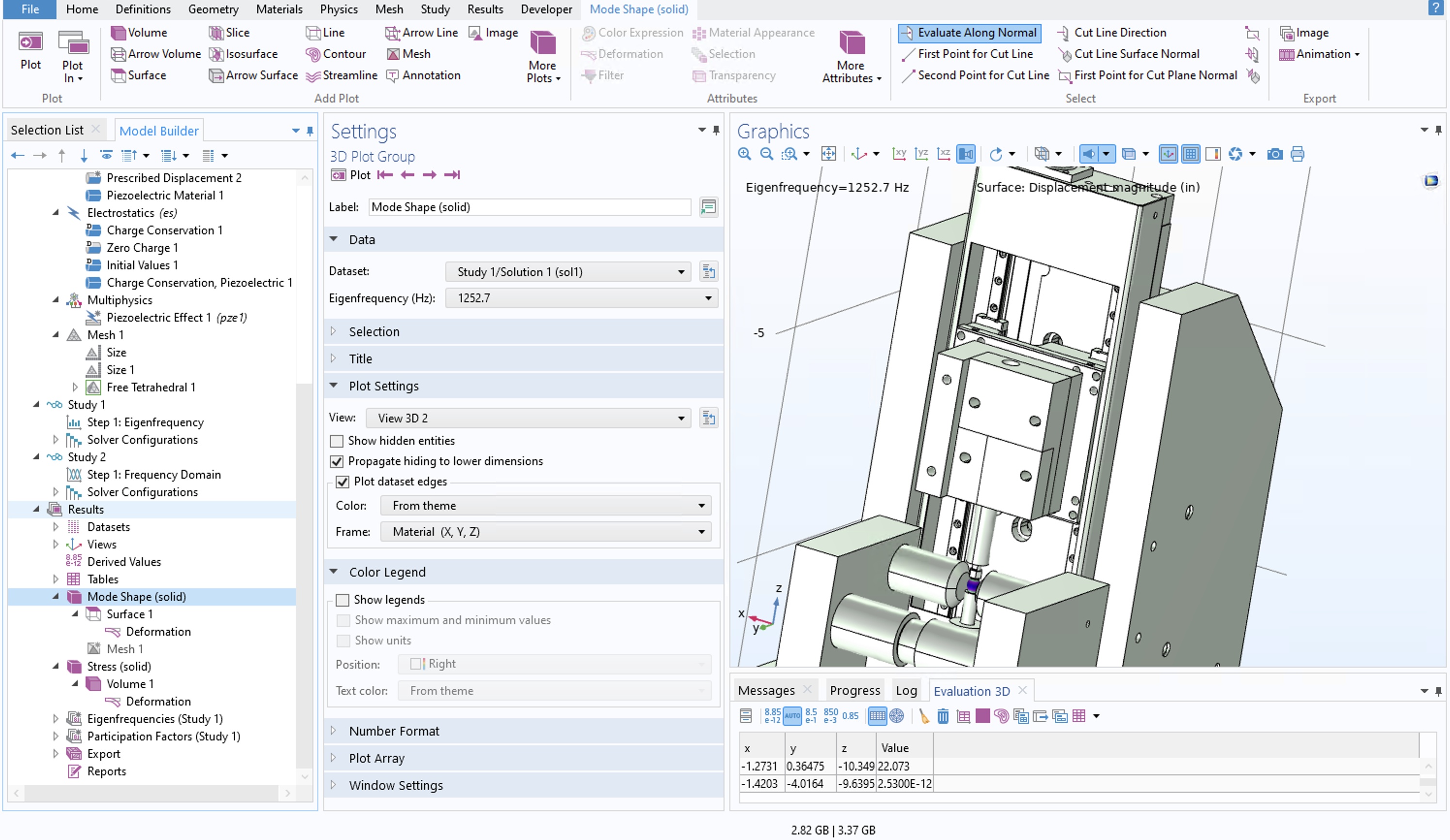1450x840 pixels.
Task: Click the Evaluate Along Normal button
Action: [x=969, y=33]
